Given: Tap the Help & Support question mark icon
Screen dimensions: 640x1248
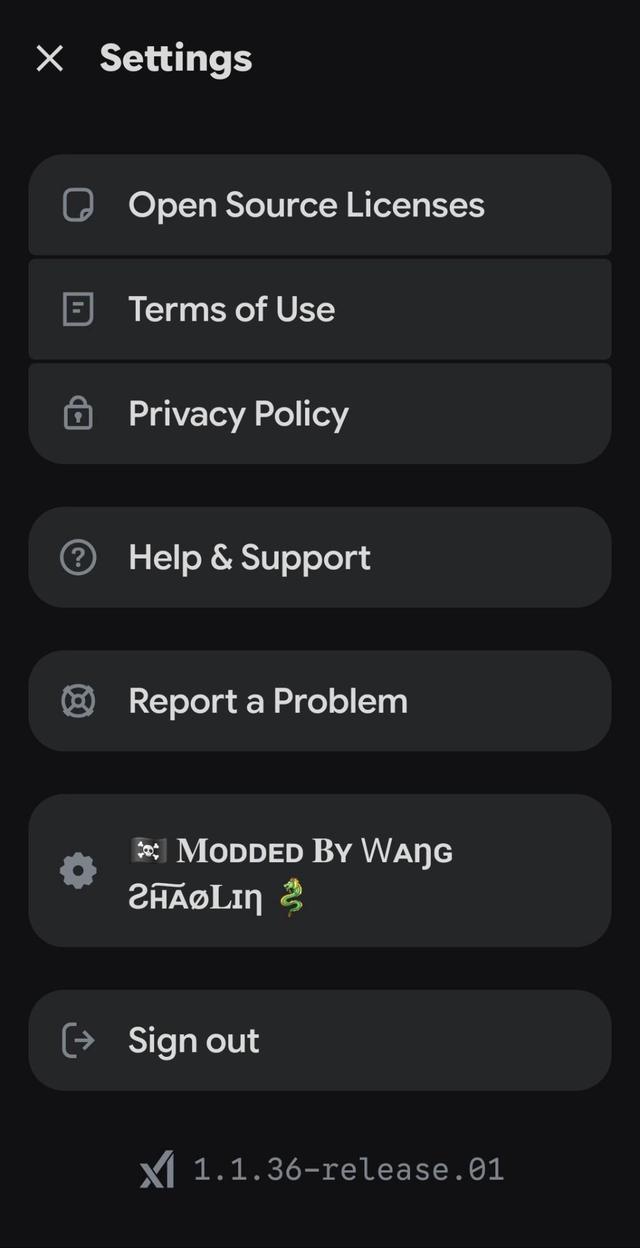Looking at the screenshot, I should point(78,557).
